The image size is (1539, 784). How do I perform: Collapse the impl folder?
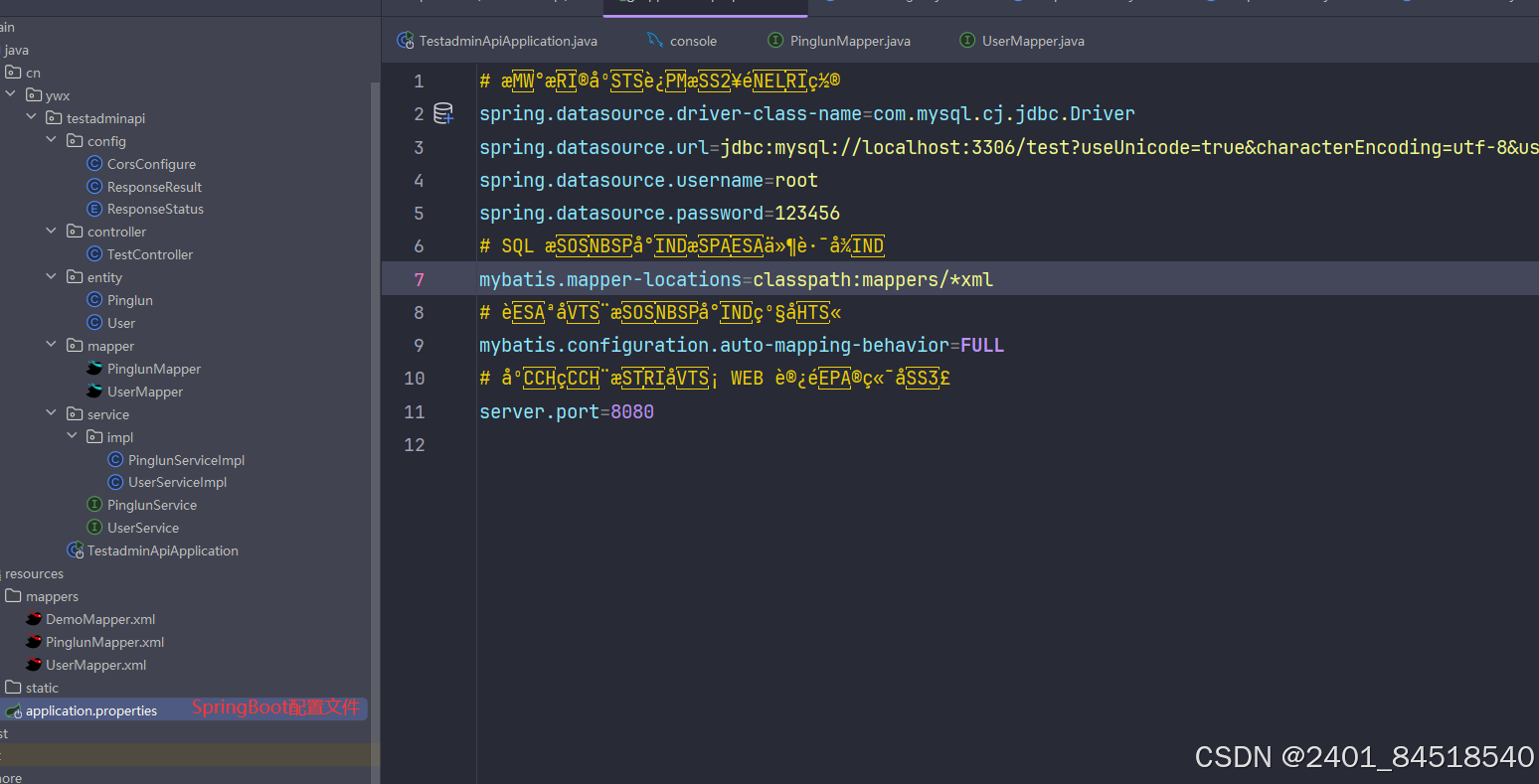[x=72, y=436]
